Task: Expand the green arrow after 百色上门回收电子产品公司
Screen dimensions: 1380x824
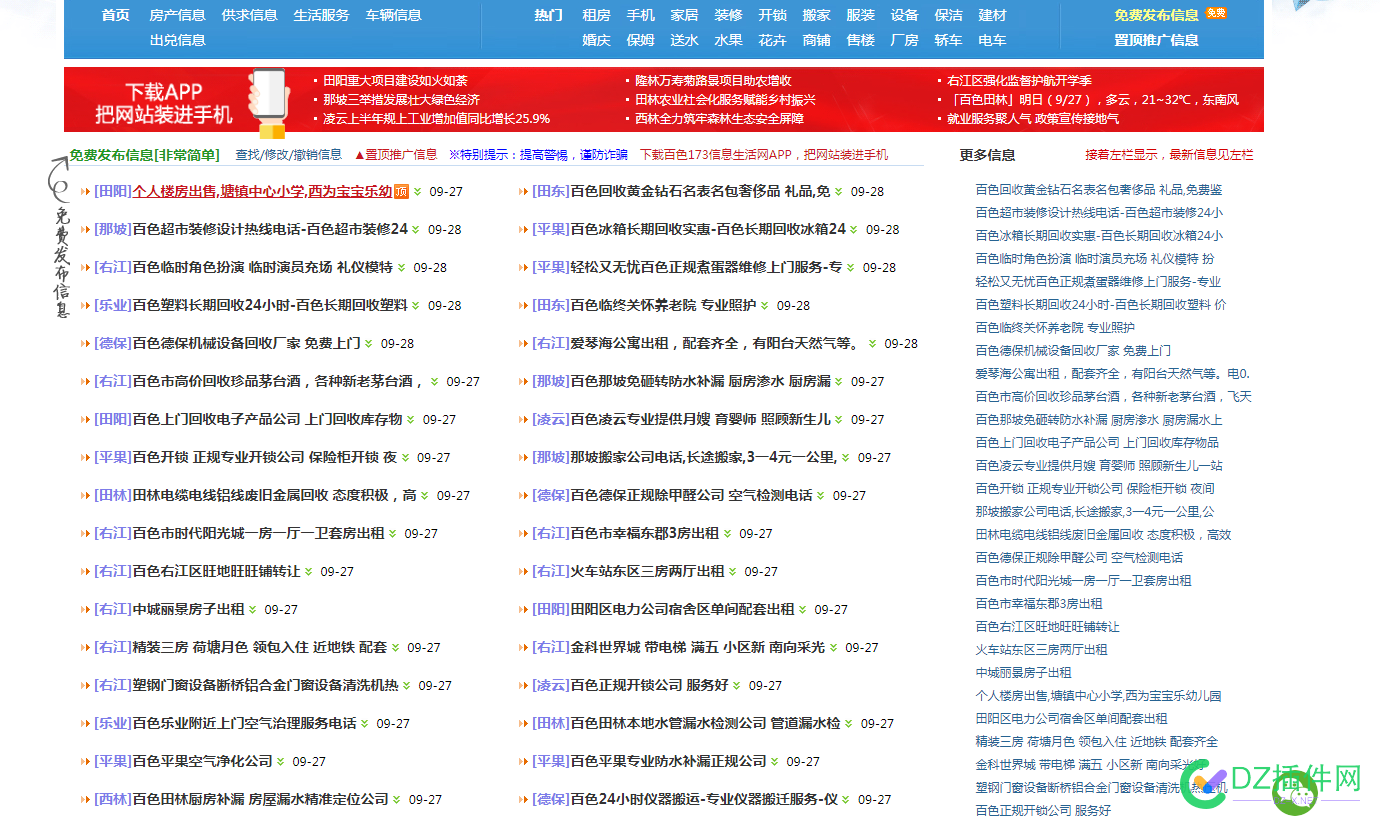Action: coord(411,420)
